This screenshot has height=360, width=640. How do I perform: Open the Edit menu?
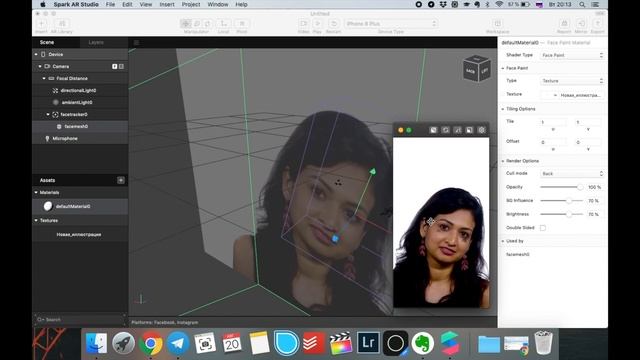(127, 4)
